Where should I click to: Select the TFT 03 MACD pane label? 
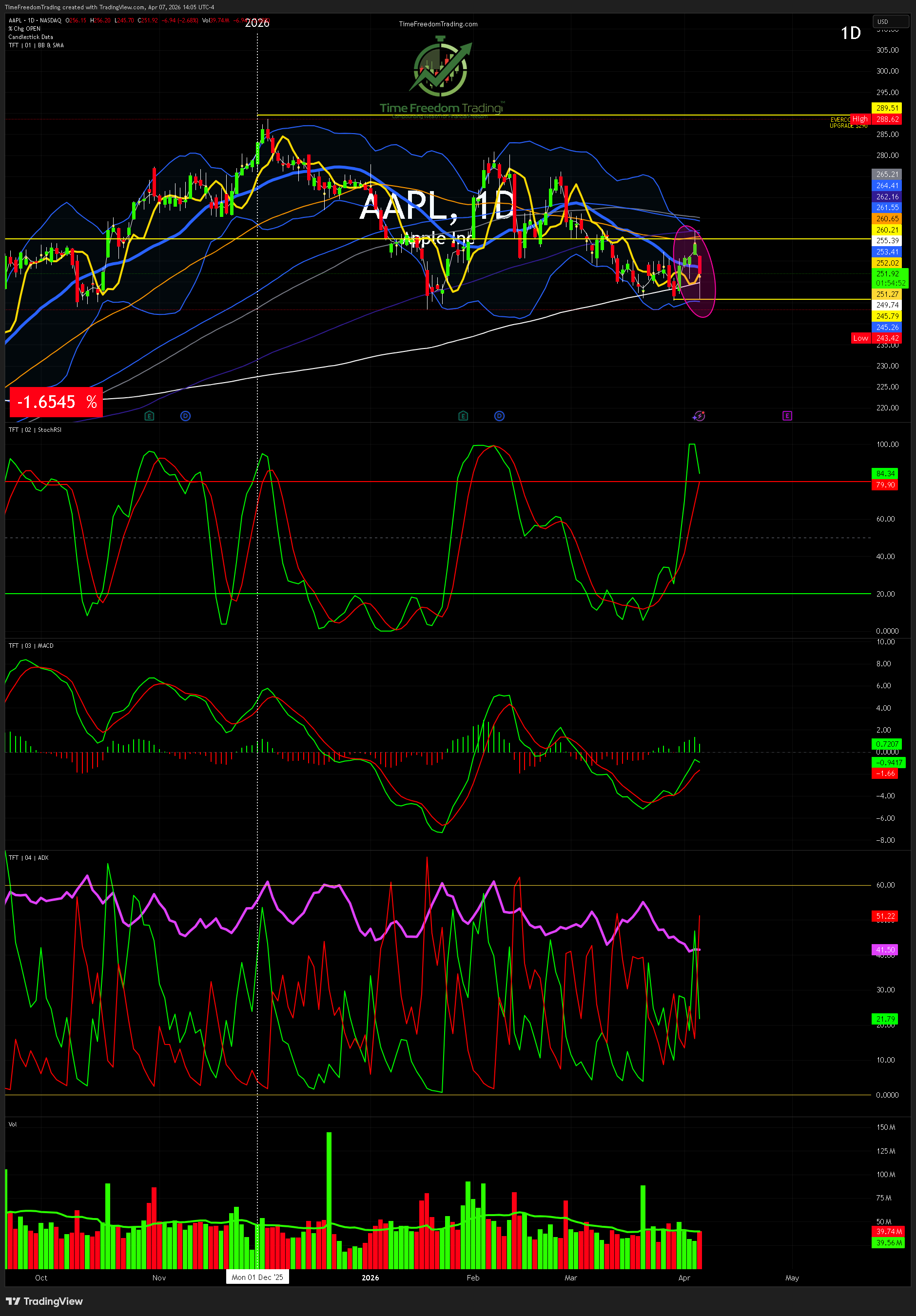pyautogui.click(x=31, y=646)
